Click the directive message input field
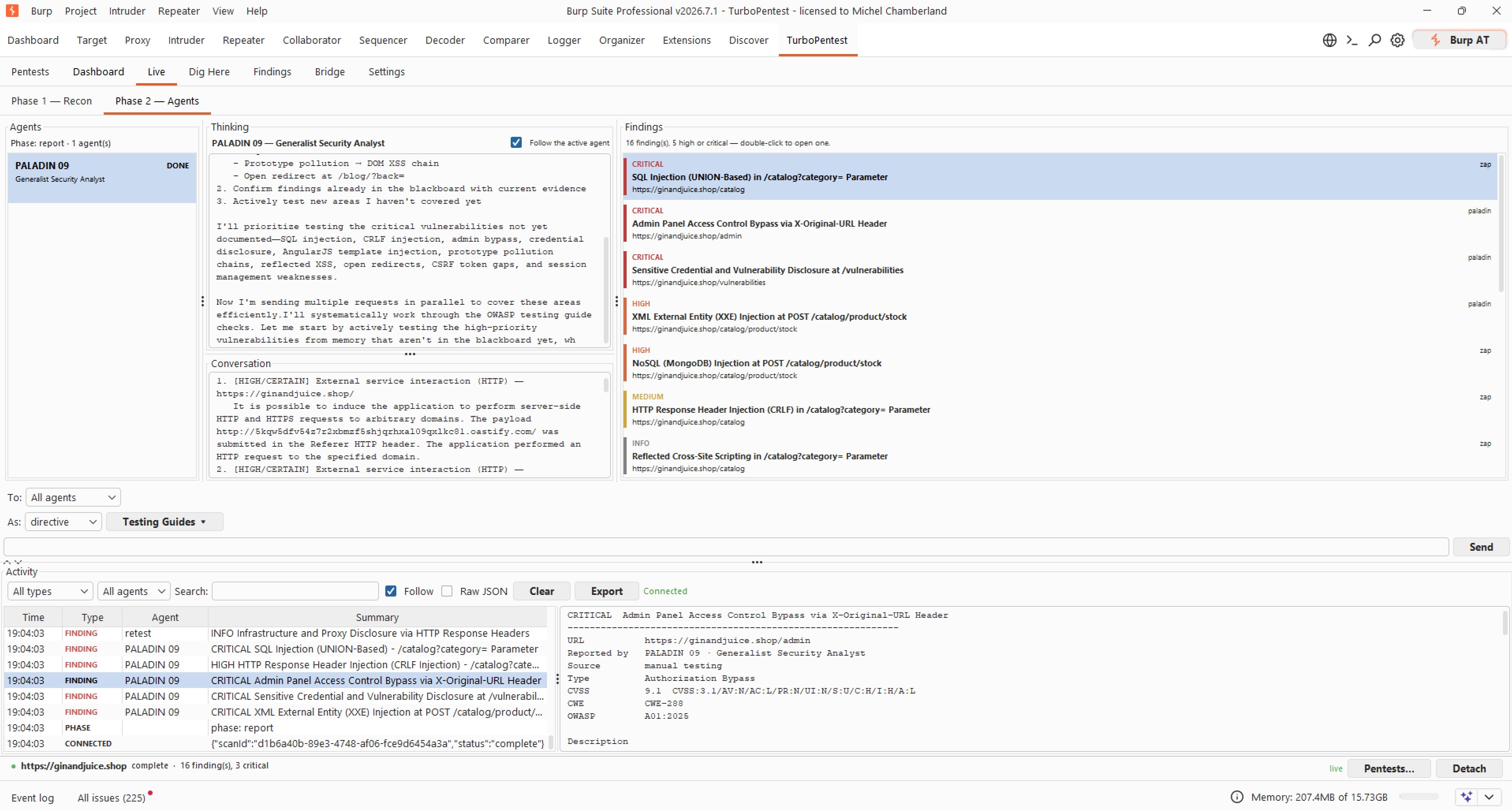Viewport: 1512px width, 811px height. [x=726, y=547]
